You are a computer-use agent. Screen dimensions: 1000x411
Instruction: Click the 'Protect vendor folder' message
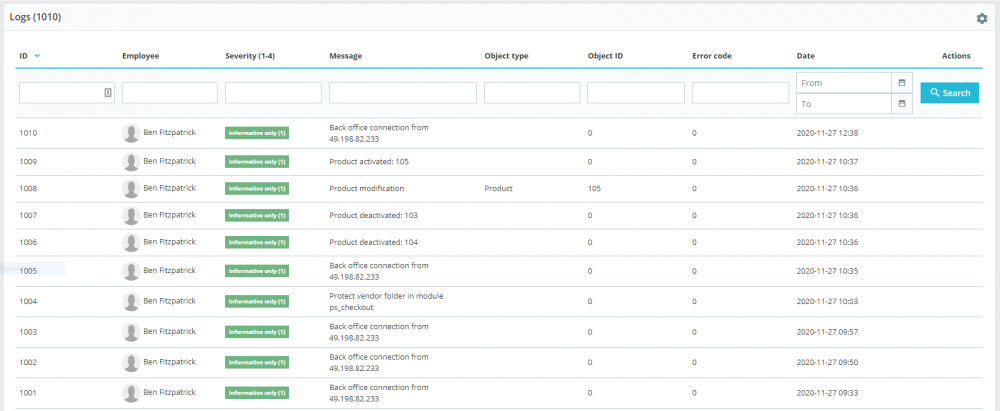click(386, 301)
